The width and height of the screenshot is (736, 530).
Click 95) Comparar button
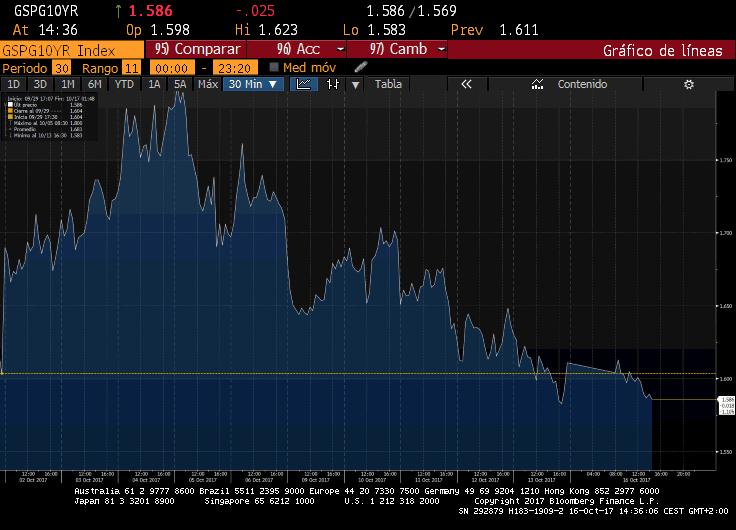(x=196, y=49)
